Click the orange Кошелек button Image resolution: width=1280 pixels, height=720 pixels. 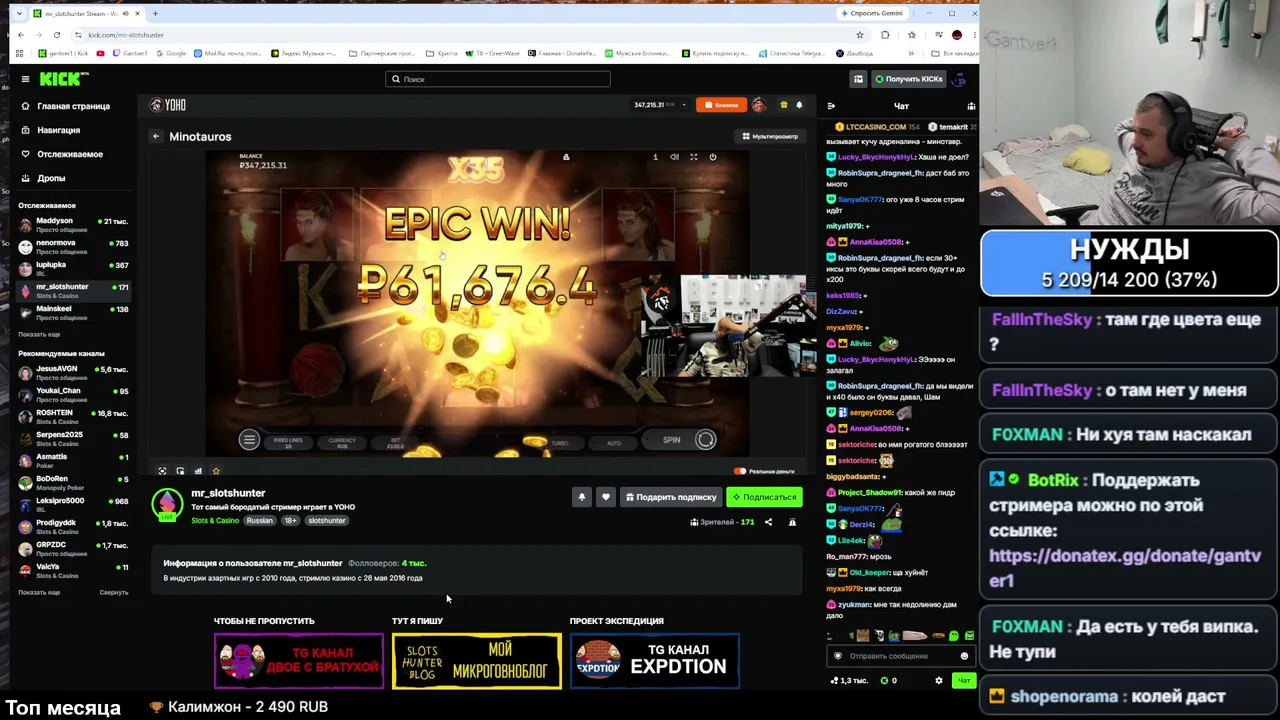[721, 105]
